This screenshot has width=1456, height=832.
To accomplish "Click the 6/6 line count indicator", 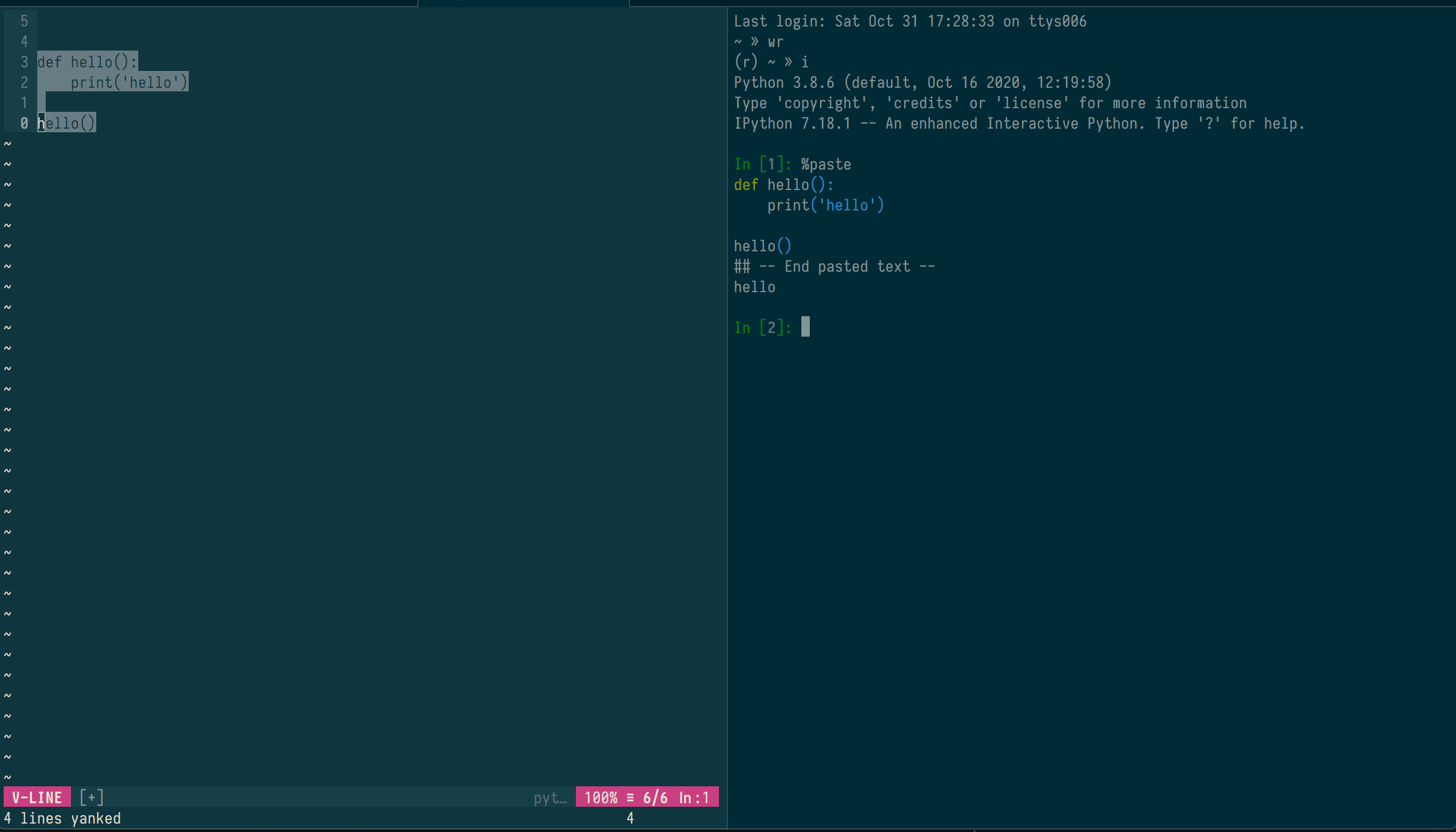I will tap(655, 797).
